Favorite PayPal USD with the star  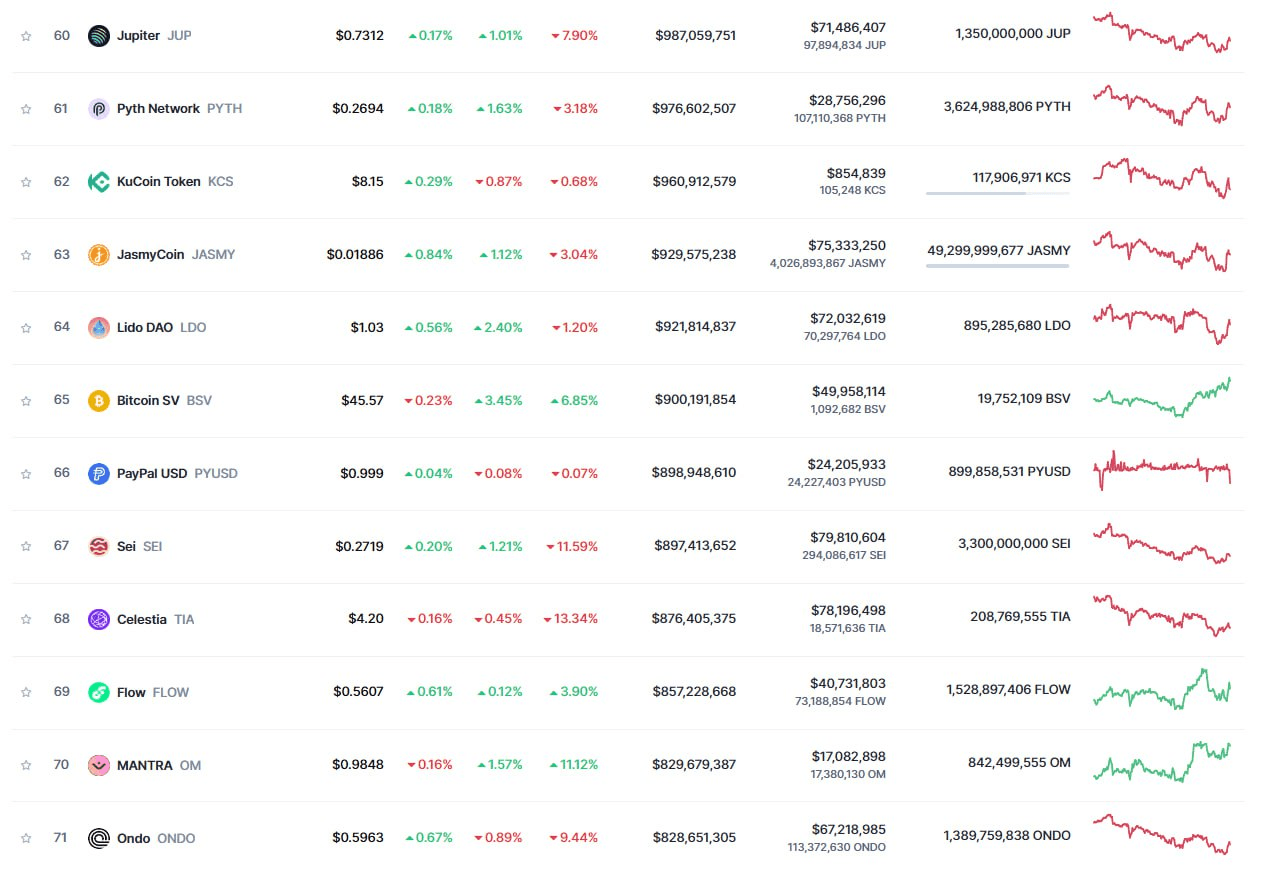26,474
